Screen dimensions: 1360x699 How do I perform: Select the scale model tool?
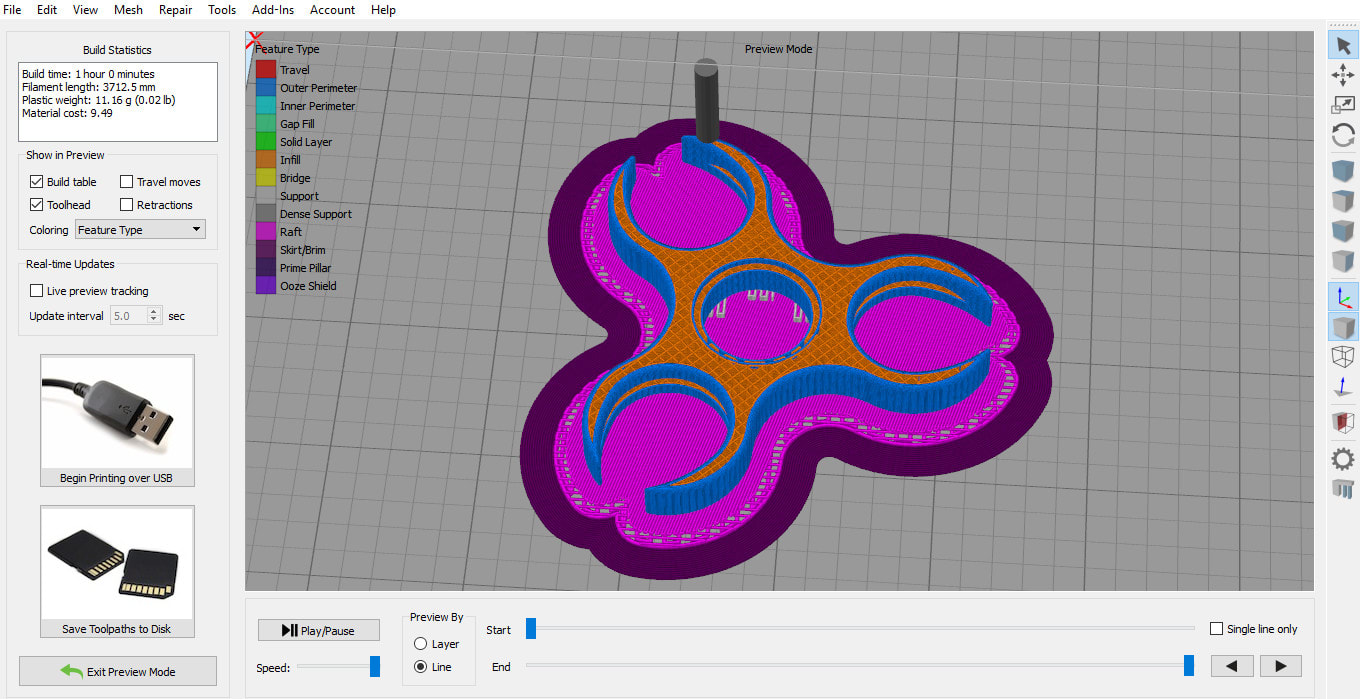click(x=1343, y=104)
